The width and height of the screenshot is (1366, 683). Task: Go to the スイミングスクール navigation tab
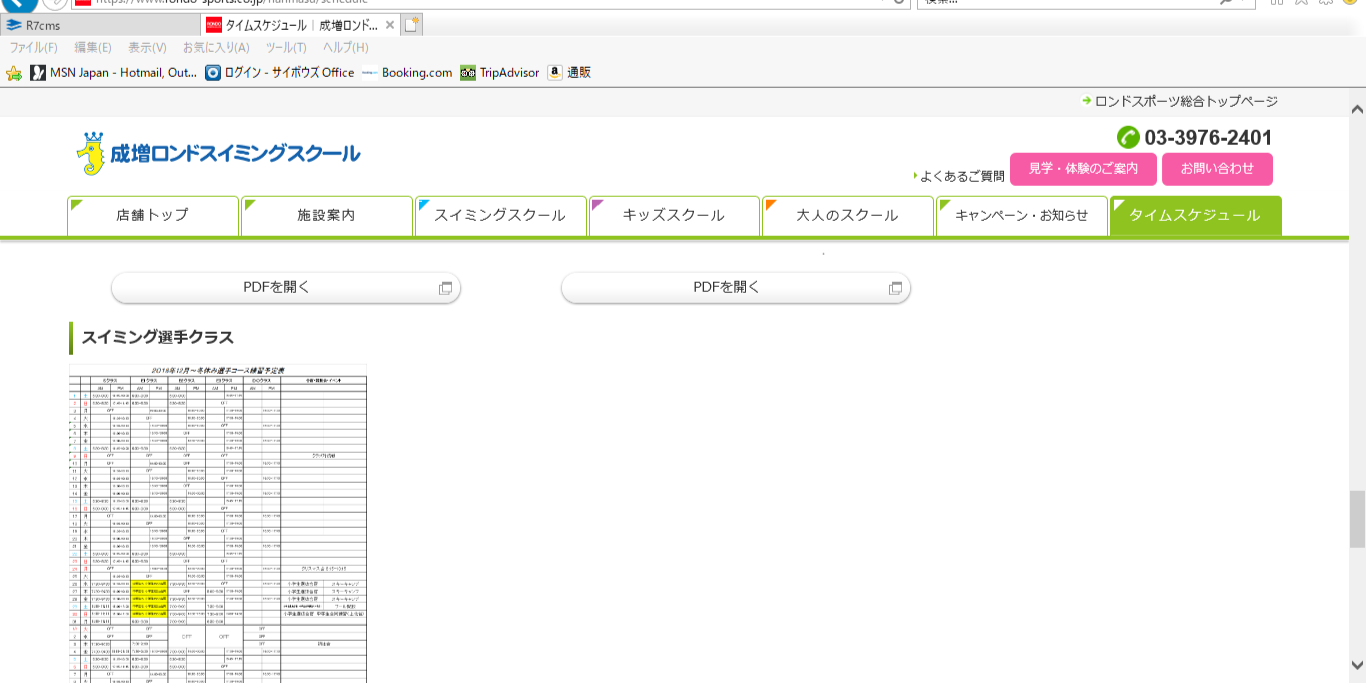coord(500,215)
